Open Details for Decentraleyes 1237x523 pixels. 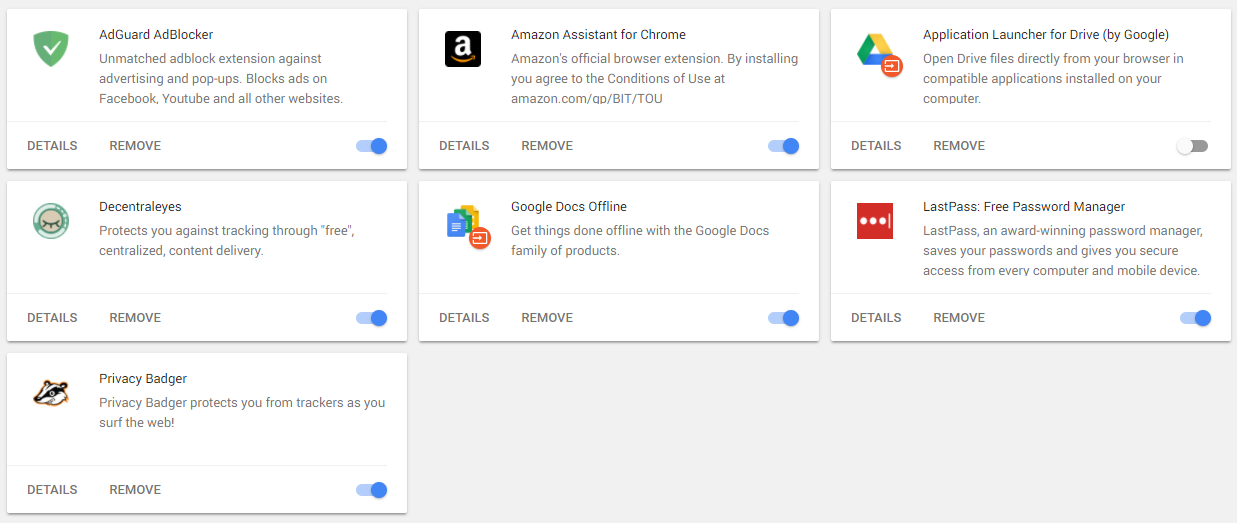pos(52,318)
